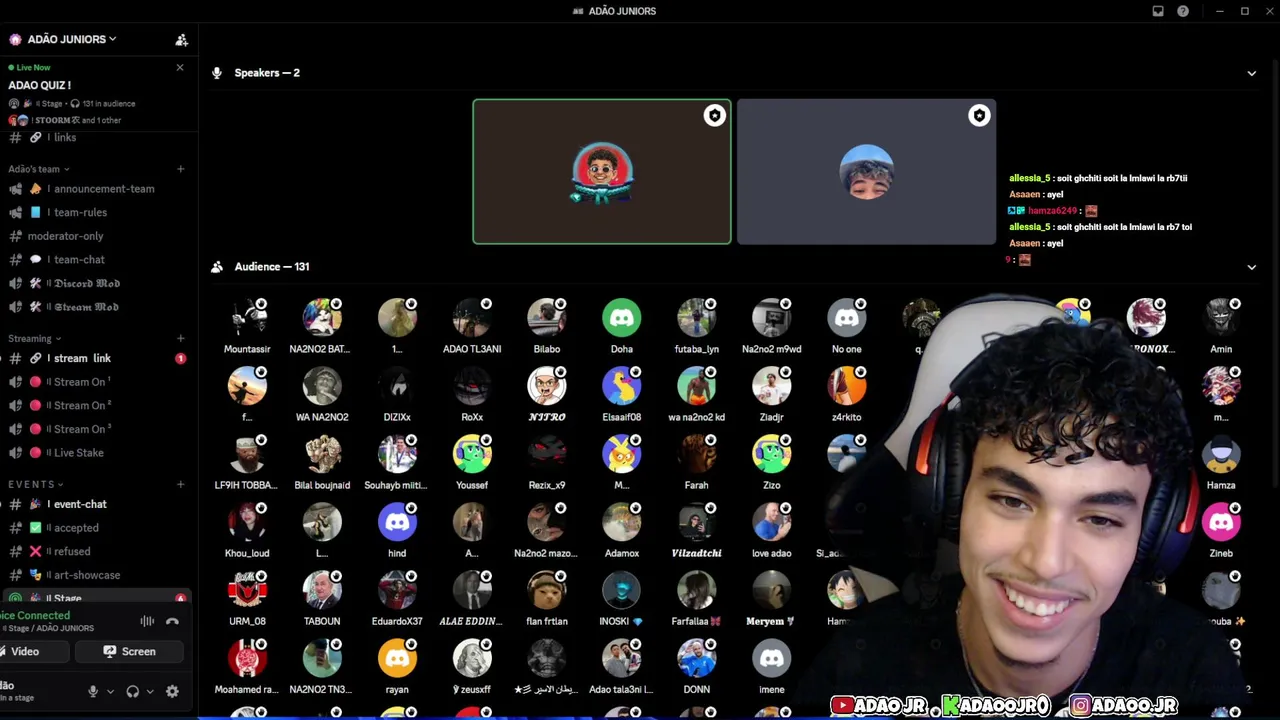This screenshot has width=1280, height=720.
Task: Open microphone input options dropdown
Action: [110, 691]
